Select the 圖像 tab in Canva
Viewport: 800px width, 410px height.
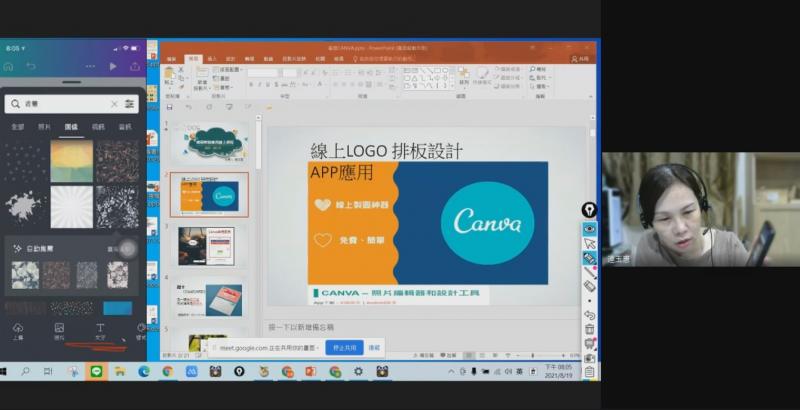[71, 127]
